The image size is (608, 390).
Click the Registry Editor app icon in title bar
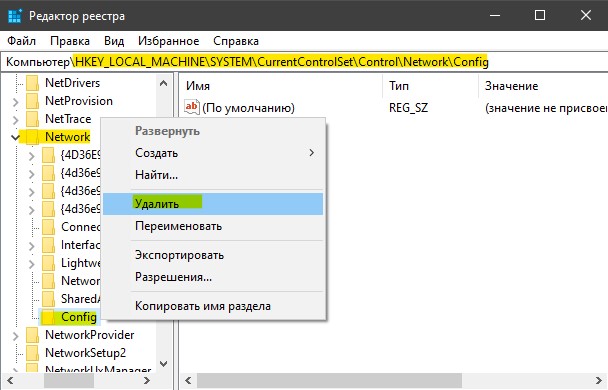[x=15, y=16]
